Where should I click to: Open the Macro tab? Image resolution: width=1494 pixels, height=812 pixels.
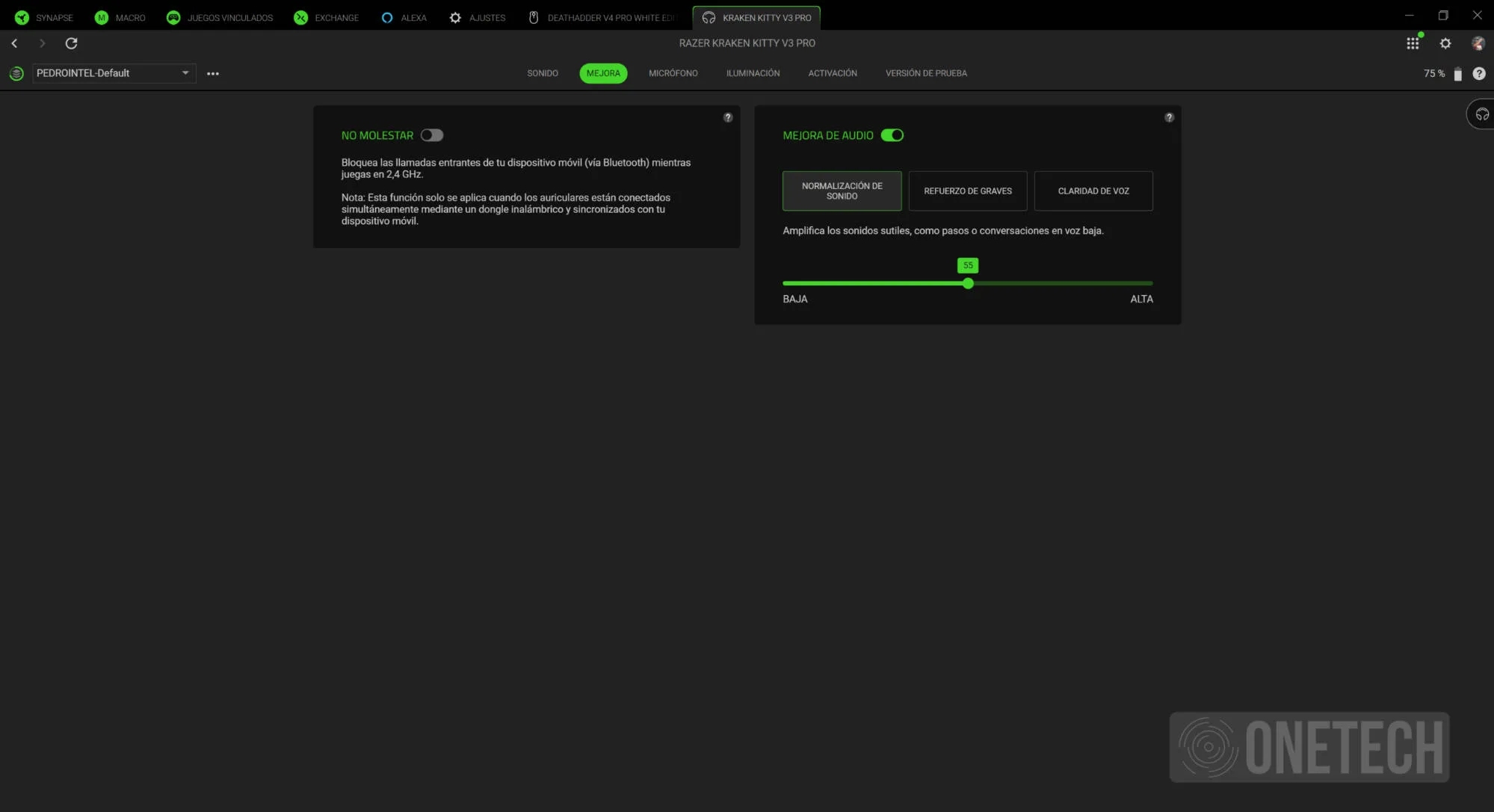pyautogui.click(x=120, y=17)
